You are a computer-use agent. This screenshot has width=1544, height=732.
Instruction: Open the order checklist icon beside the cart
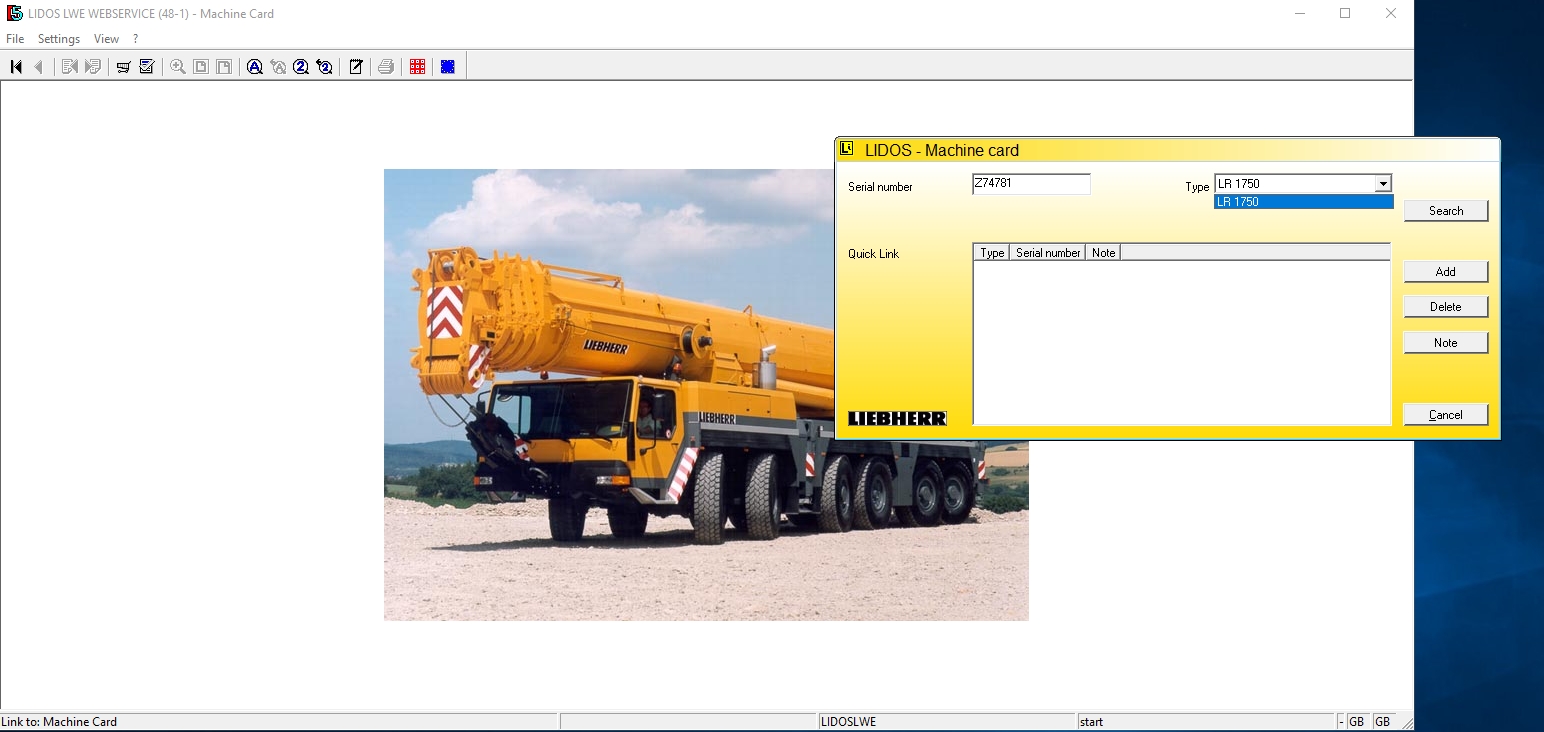(x=146, y=66)
